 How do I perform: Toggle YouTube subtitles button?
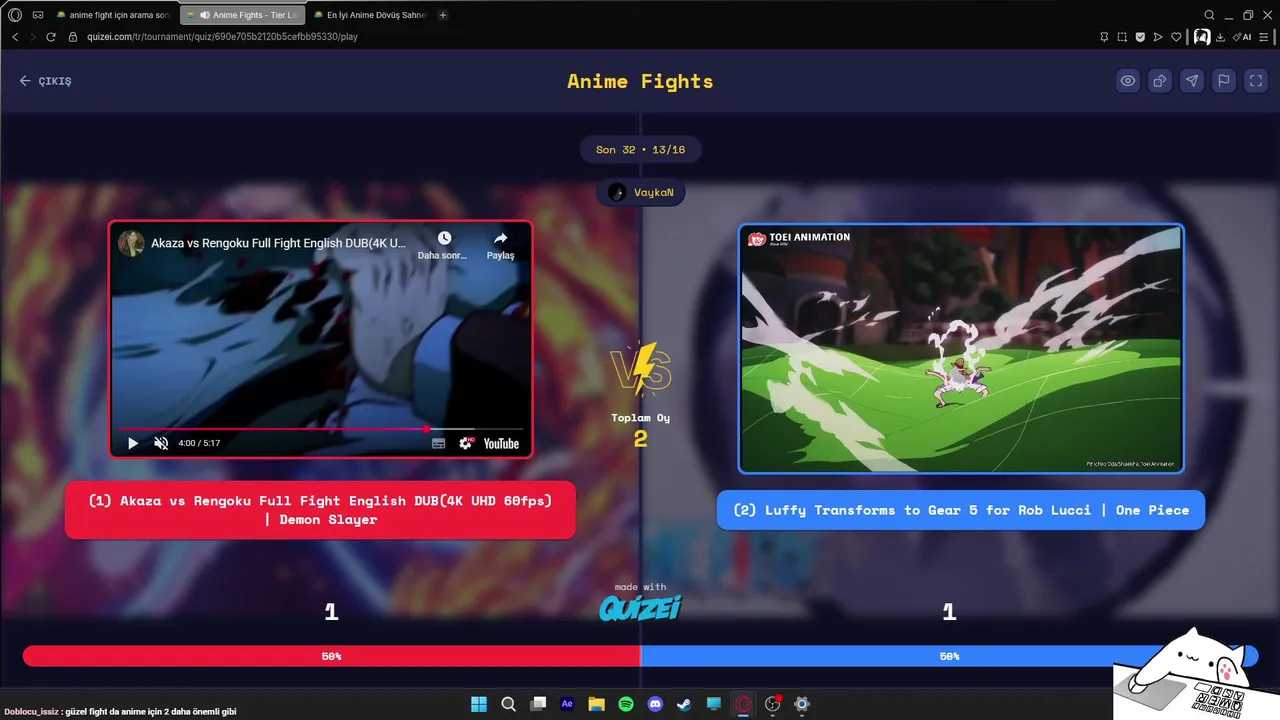[x=438, y=443]
